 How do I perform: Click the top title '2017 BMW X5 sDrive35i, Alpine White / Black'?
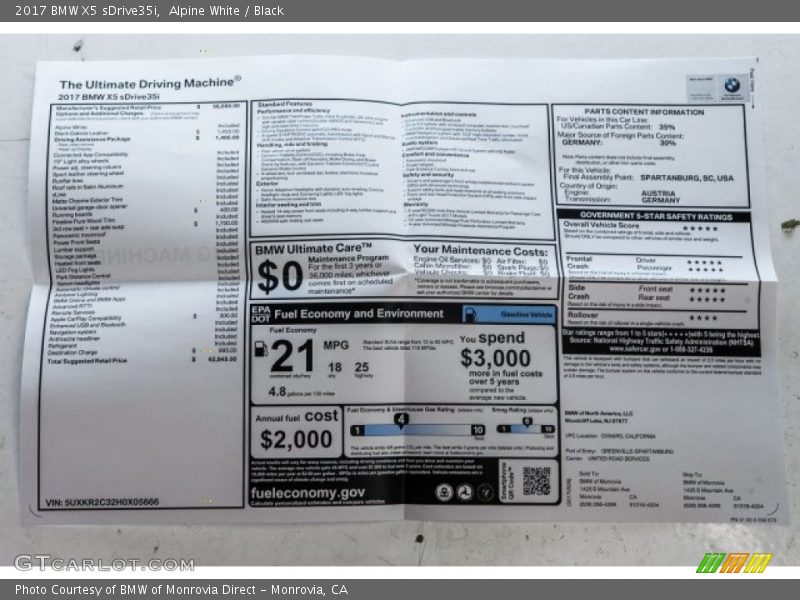(x=149, y=11)
